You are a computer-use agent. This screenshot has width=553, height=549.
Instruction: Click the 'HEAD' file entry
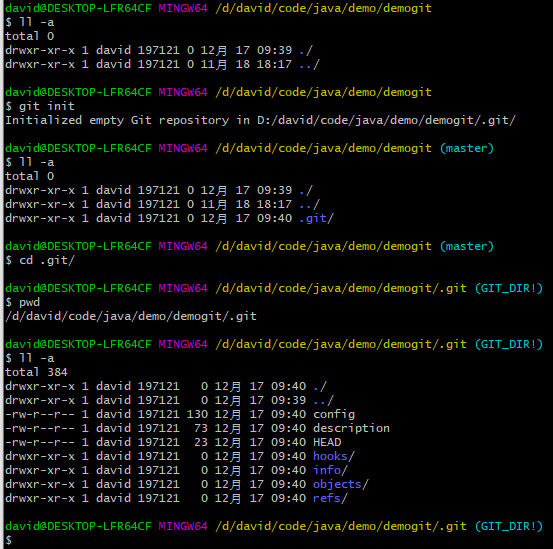click(327, 442)
